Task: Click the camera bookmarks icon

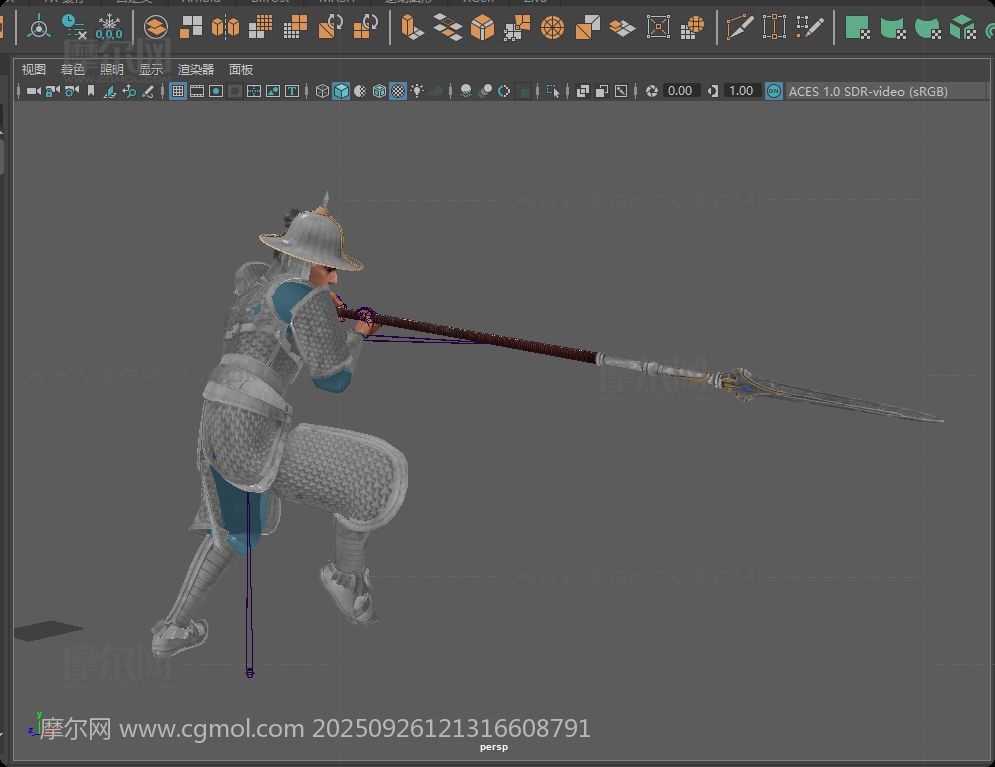Action: point(91,91)
